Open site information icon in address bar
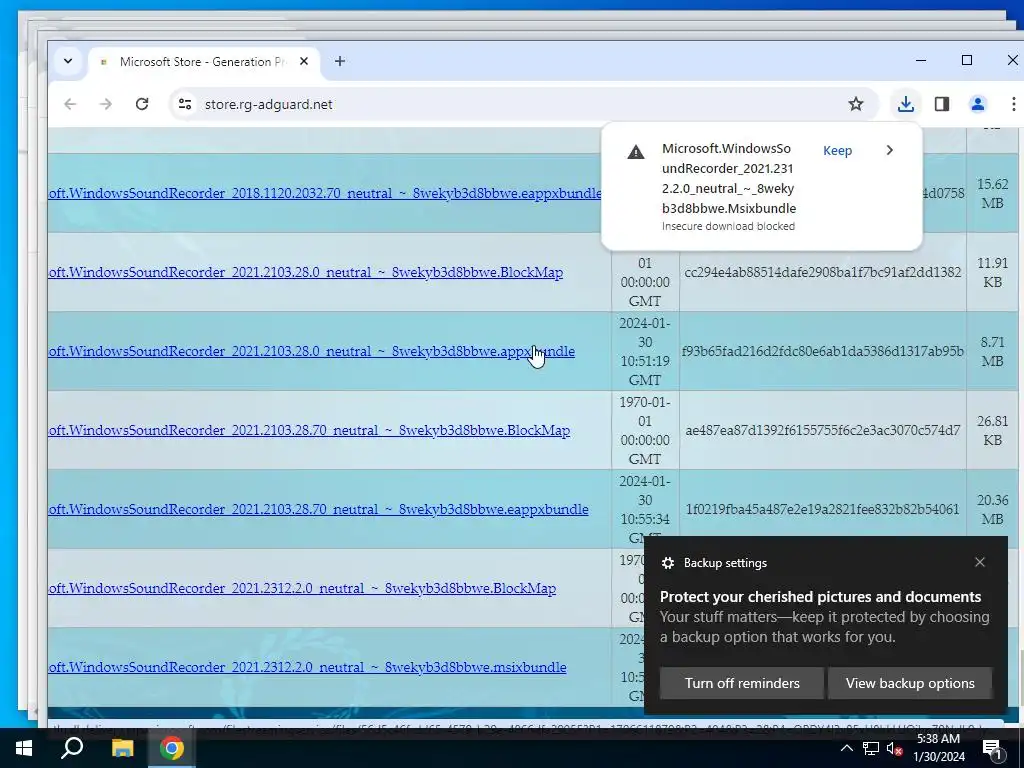Image resolution: width=1024 pixels, height=768 pixels. click(185, 104)
